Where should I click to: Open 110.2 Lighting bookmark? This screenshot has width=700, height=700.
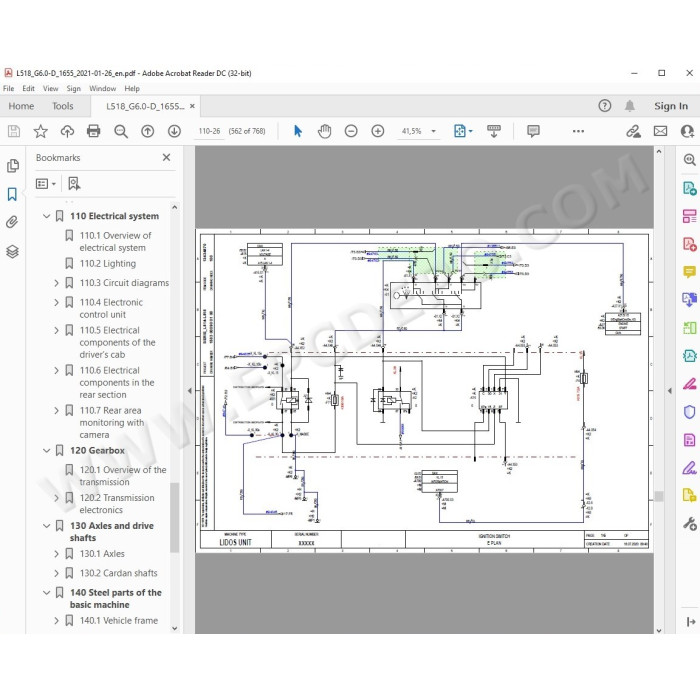tap(108, 264)
